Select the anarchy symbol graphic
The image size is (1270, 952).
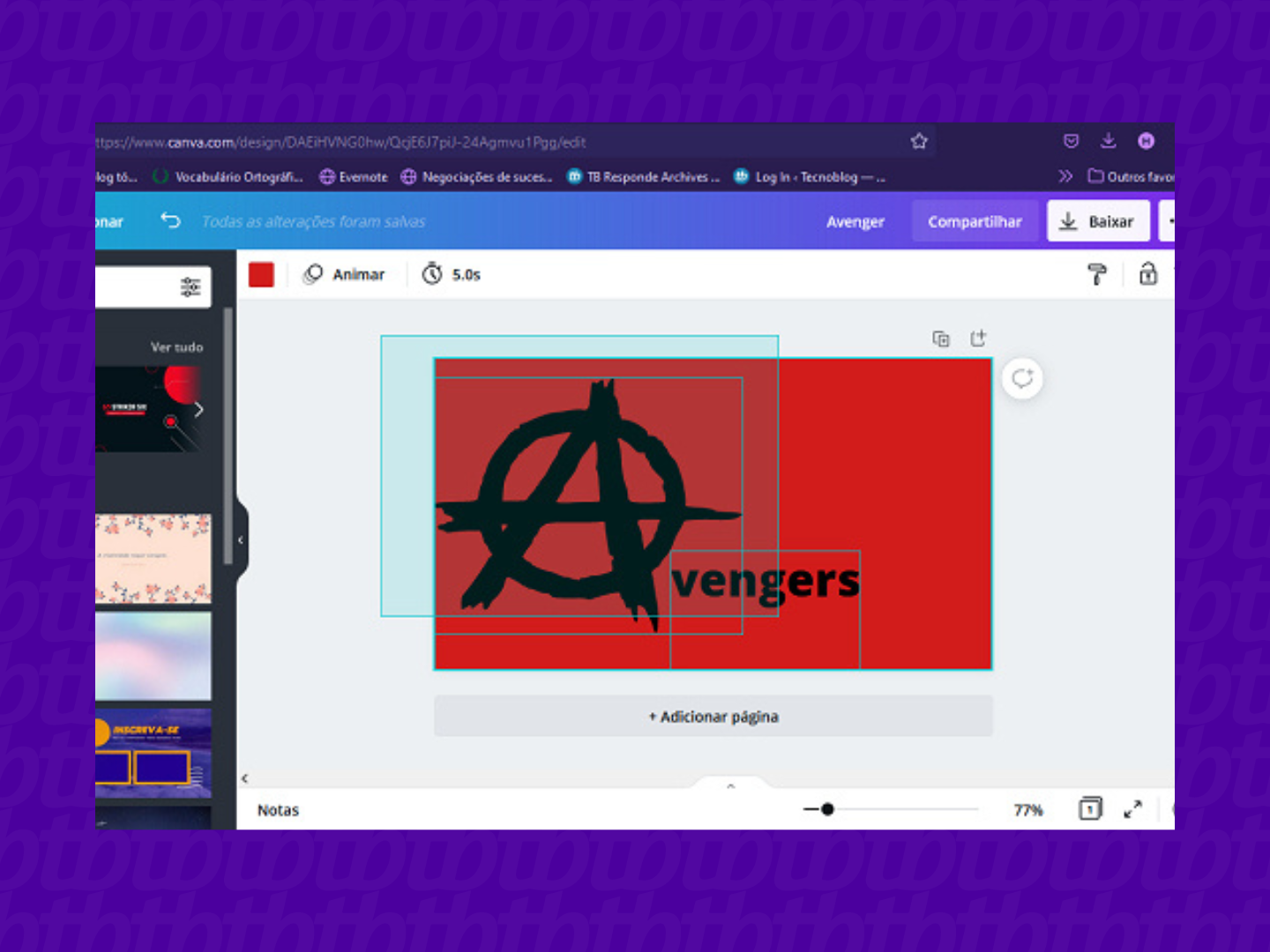(x=588, y=506)
